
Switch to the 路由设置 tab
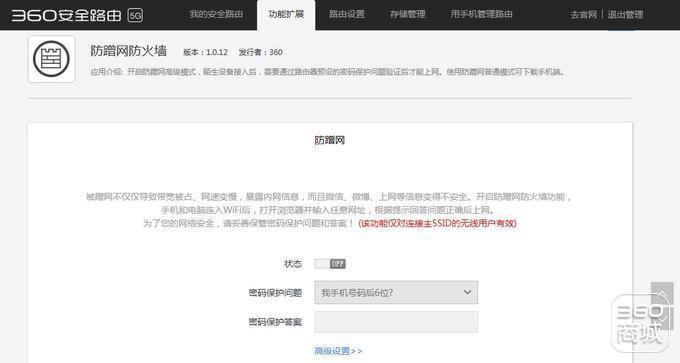[347, 14]
